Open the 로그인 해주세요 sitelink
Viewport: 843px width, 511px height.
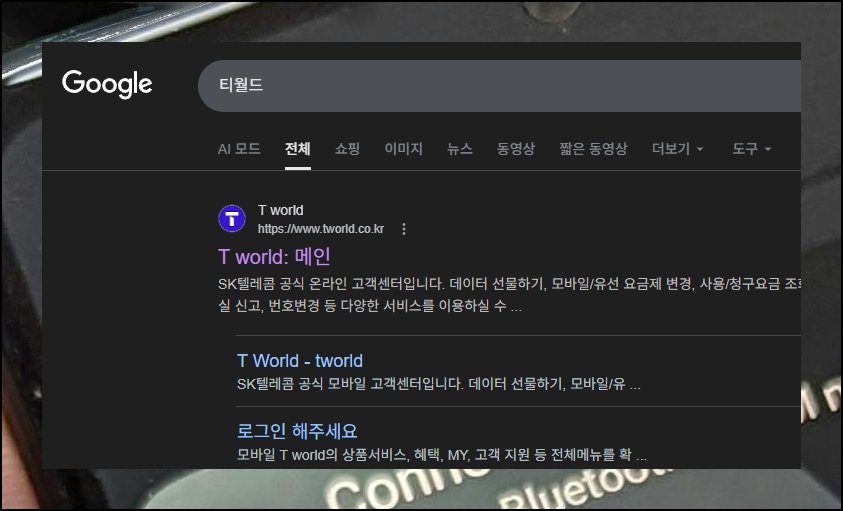[x=297, y=431]
